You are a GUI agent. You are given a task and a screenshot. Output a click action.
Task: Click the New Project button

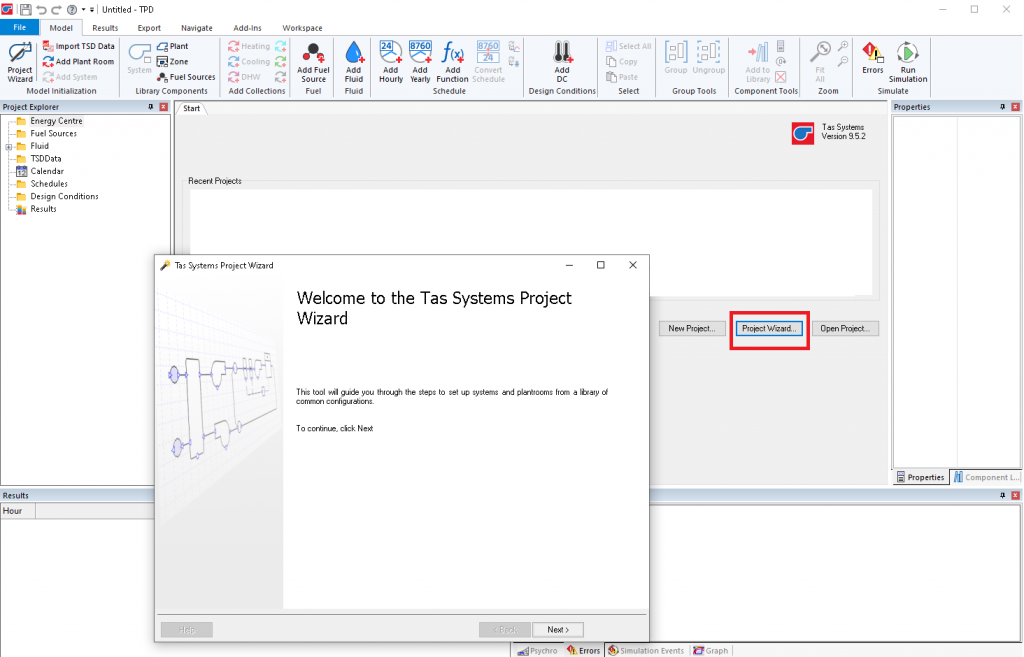click(691, 328)
